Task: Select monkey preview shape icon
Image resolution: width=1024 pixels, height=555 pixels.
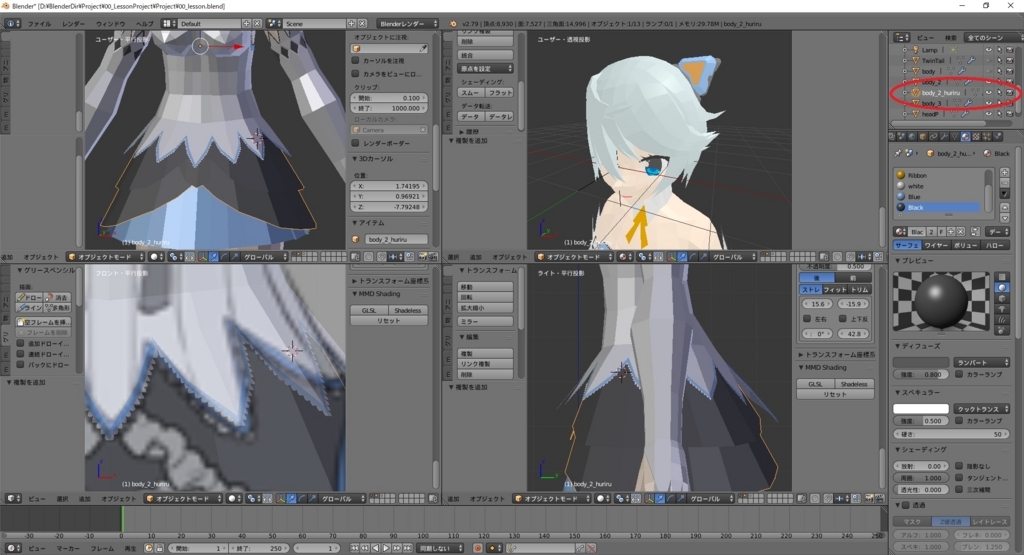Action: [1002, 309]
